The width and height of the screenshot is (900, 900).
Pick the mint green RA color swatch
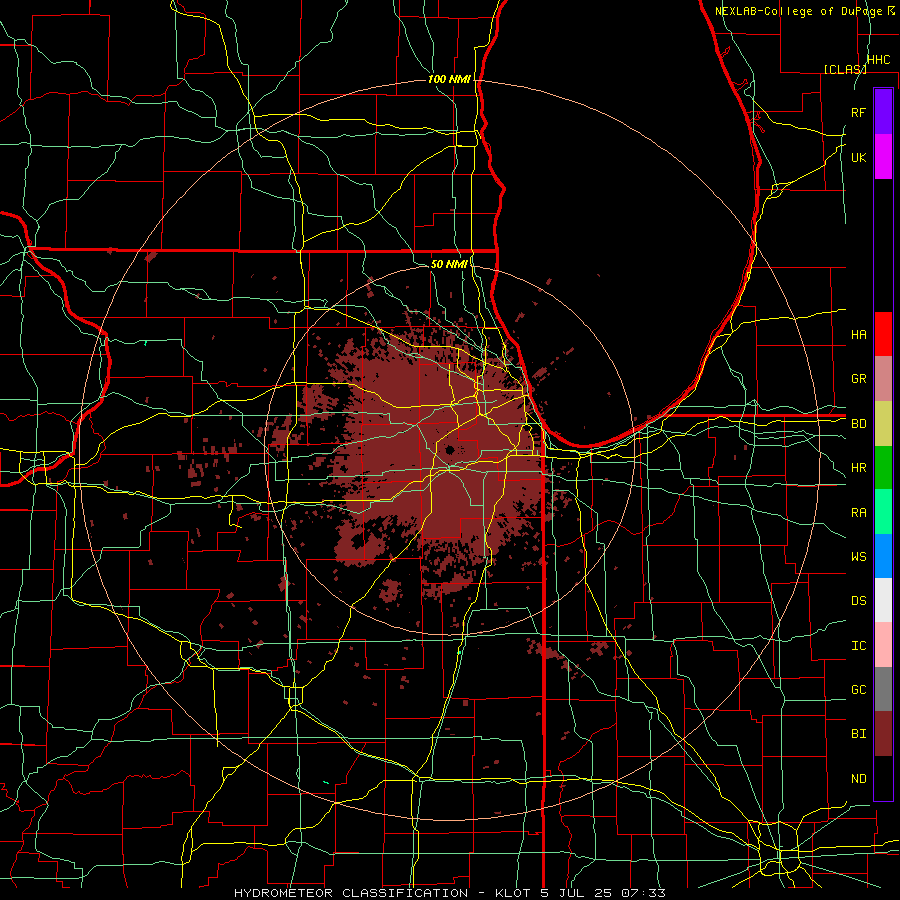click(883, 512)
